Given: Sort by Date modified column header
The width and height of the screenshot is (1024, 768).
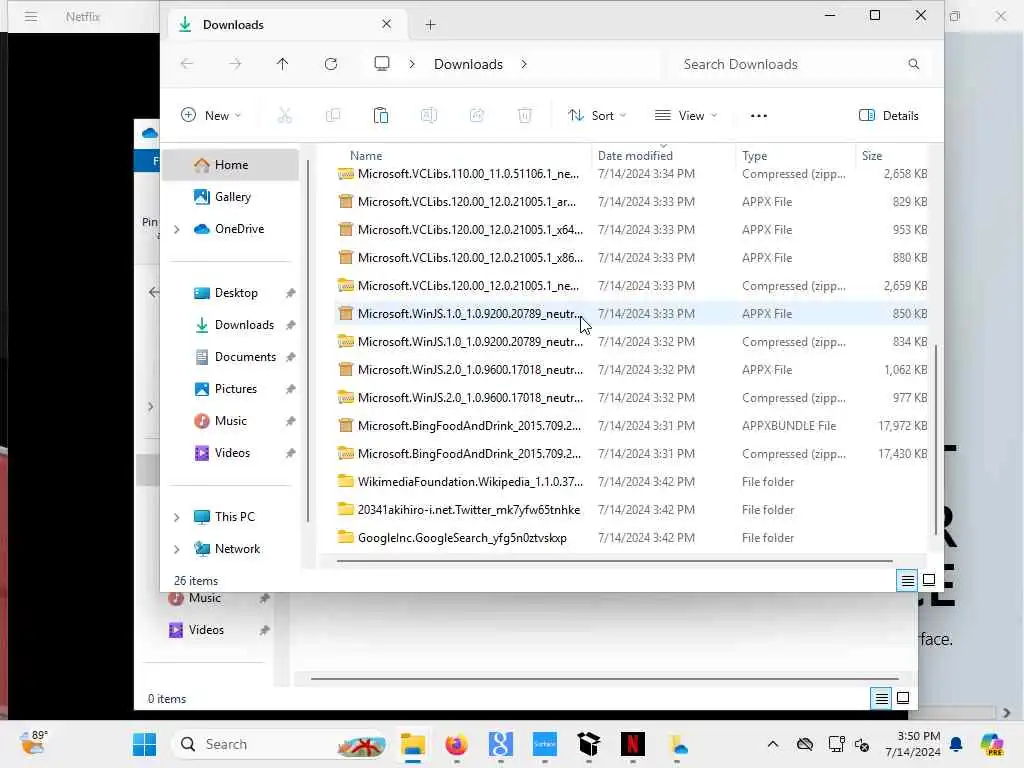Looking at the screenshot, I should click(x=635, y=155).
